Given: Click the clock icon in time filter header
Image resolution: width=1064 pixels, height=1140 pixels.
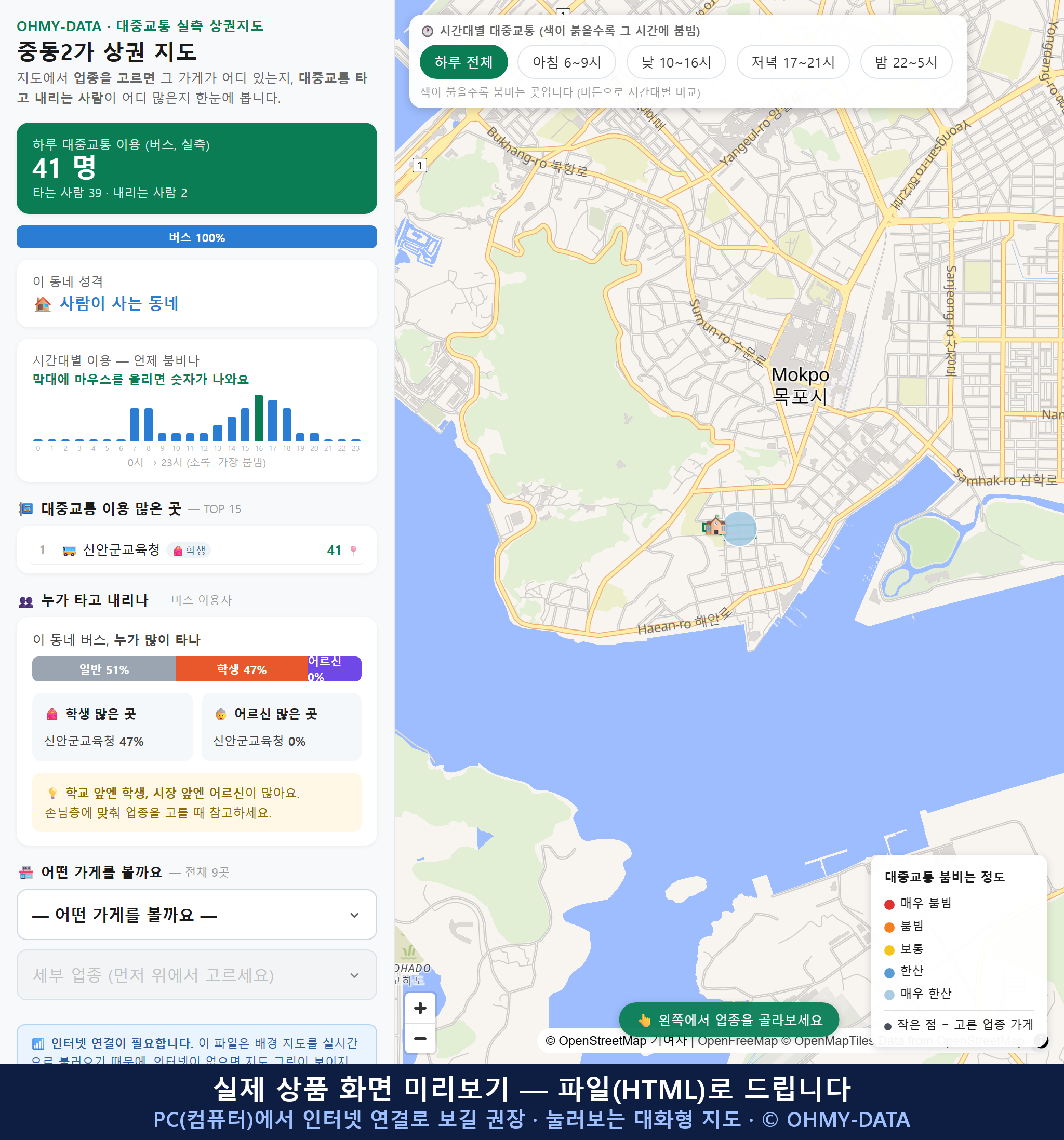Looking at the screenshot, I should [428, 31].
